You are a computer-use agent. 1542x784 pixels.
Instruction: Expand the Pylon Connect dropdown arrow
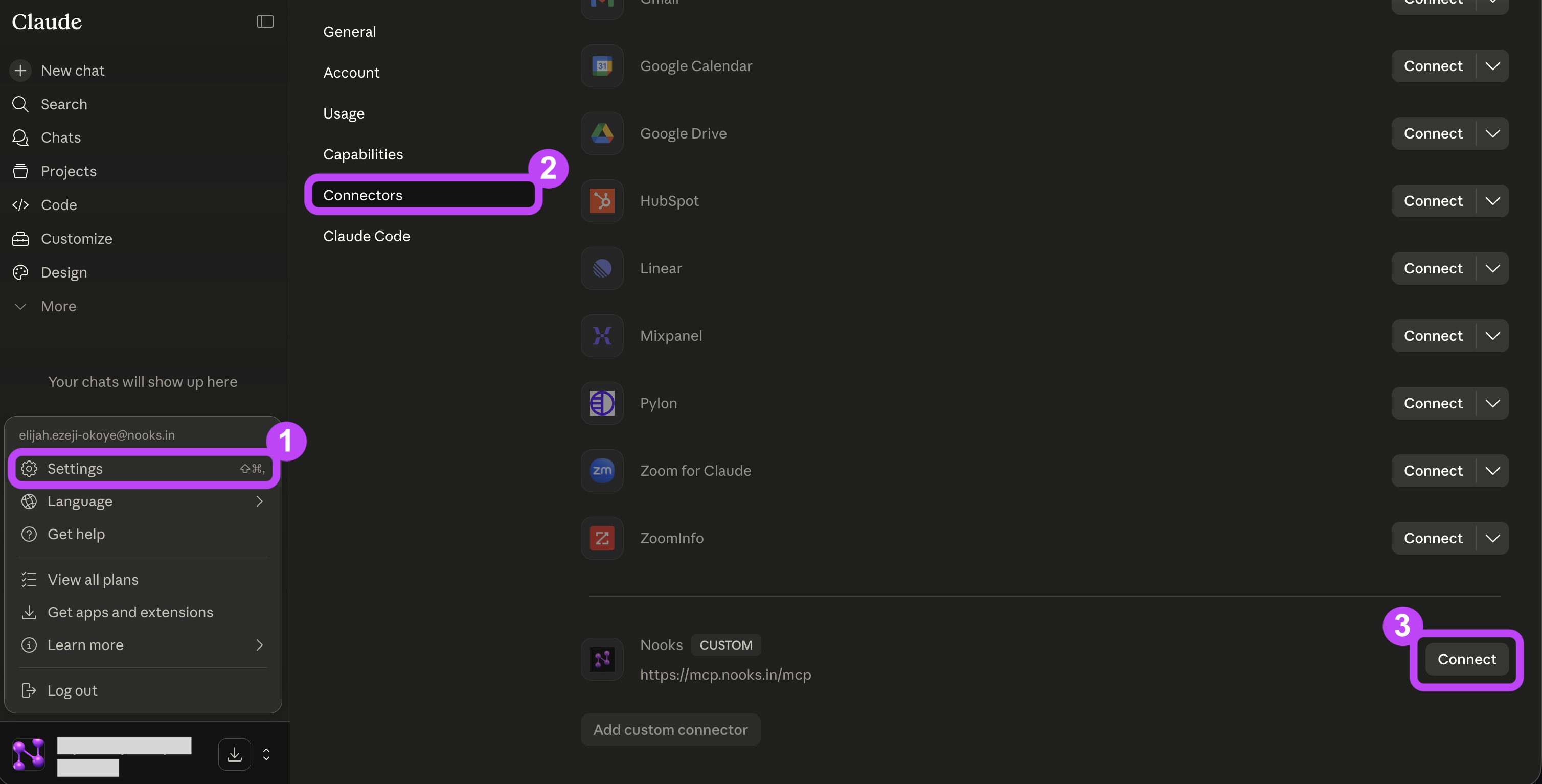click(1493, 403)
